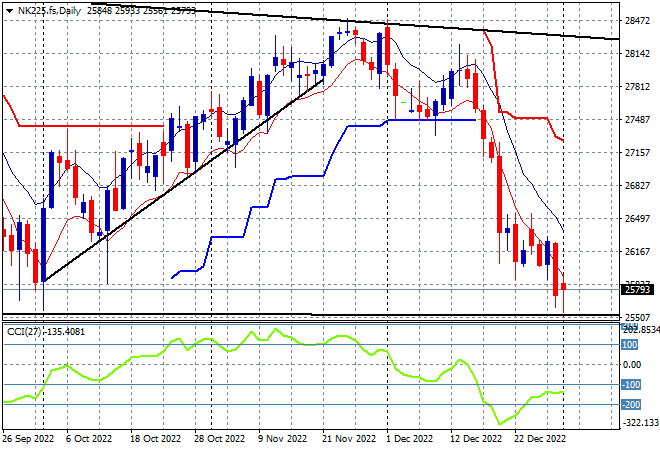The image size is (660, 450).
Task: Click the 22 Dec 2022 date label
Action: [x=540, y=439]
